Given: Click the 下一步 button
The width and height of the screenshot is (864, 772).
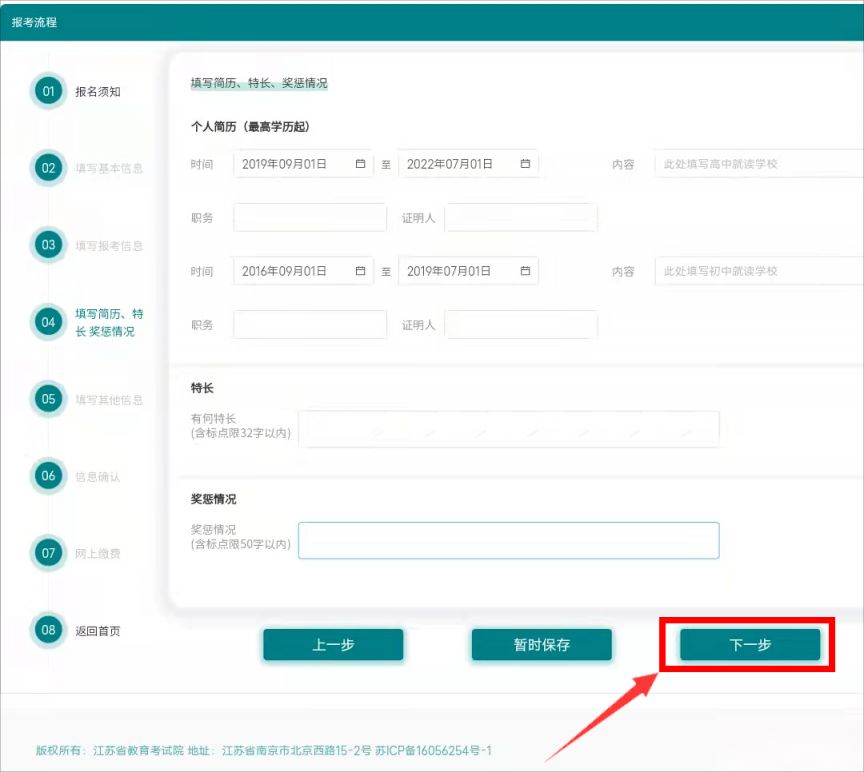Looking at the screenshot, I should point(750,645).
